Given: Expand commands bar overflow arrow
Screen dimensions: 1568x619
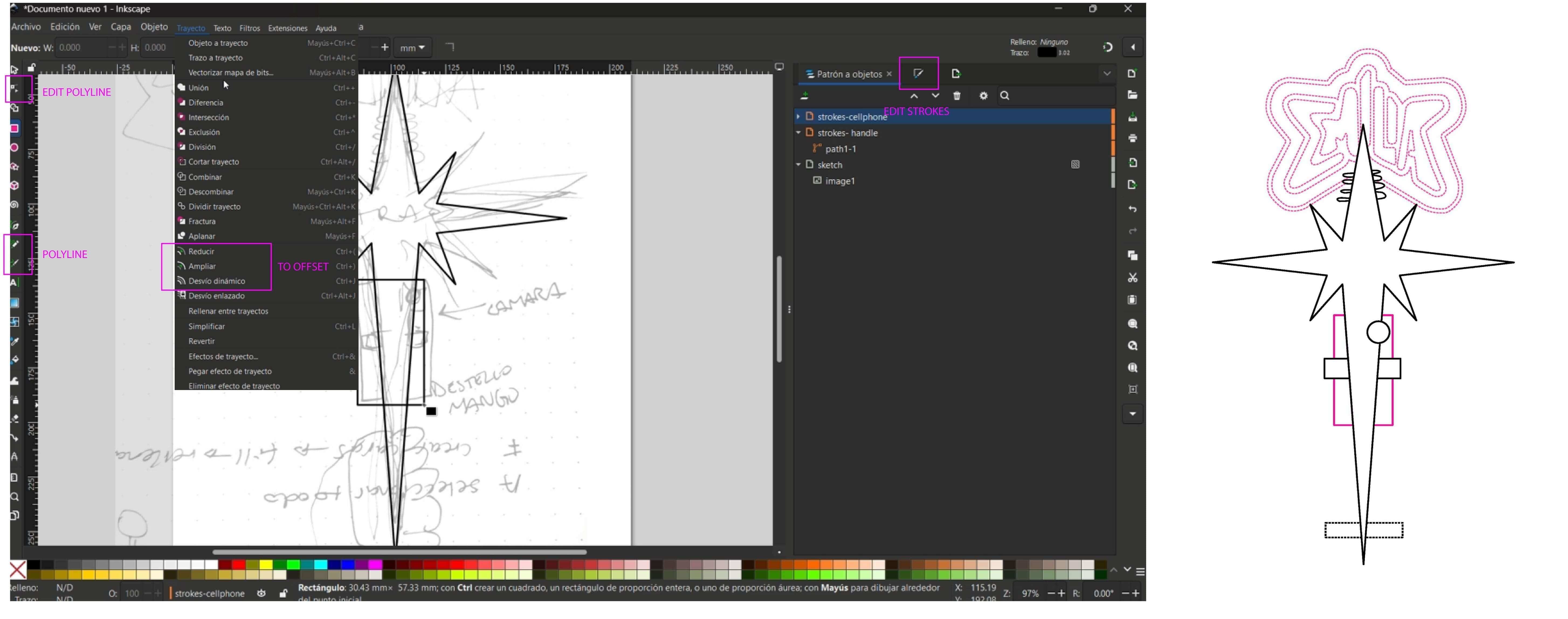Looking at the screenshot, I should click(1133, 414).
